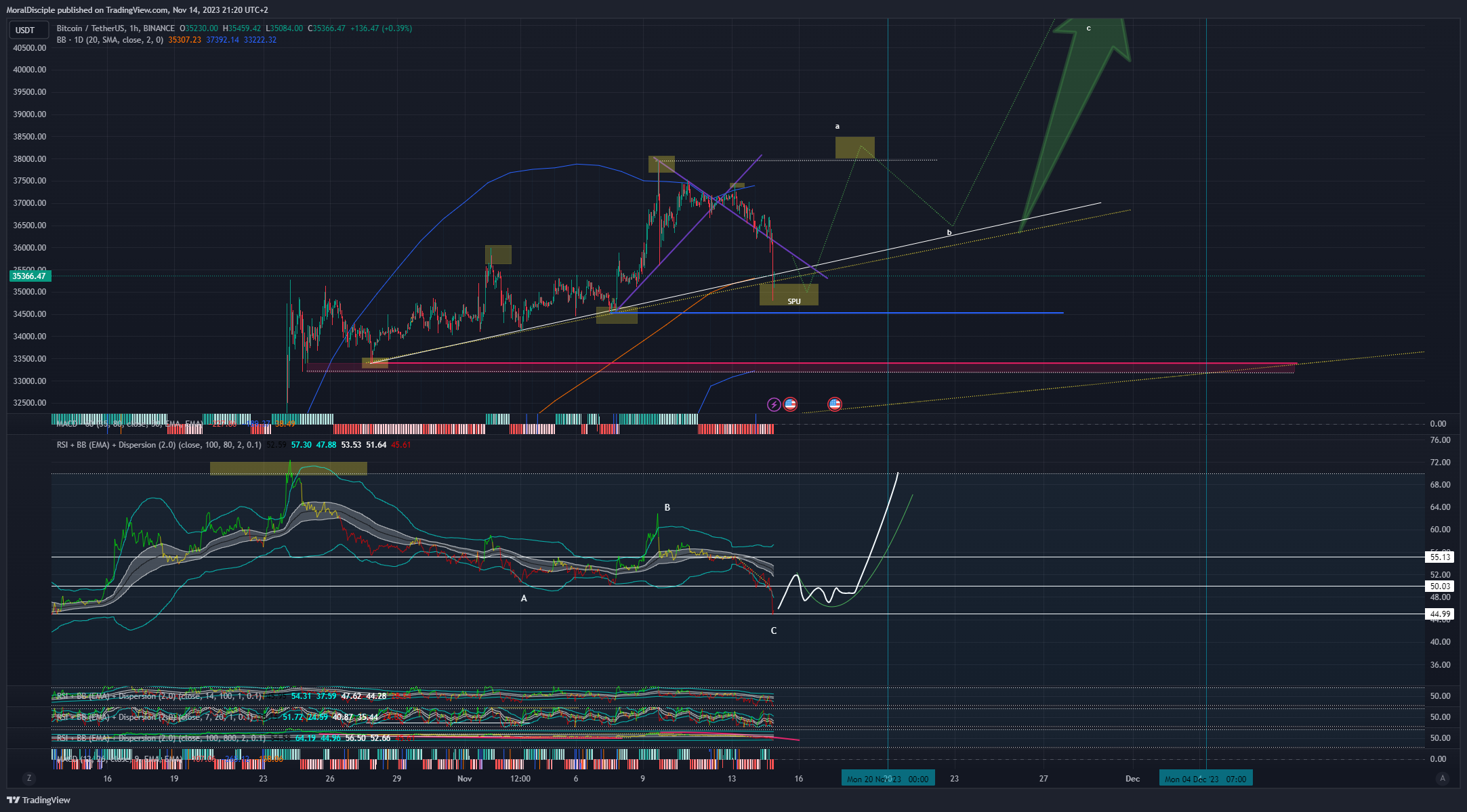Click the Nov label on time axis
Image resolution: width=1467 pixels, height=812 pixels.
[465, 779]
